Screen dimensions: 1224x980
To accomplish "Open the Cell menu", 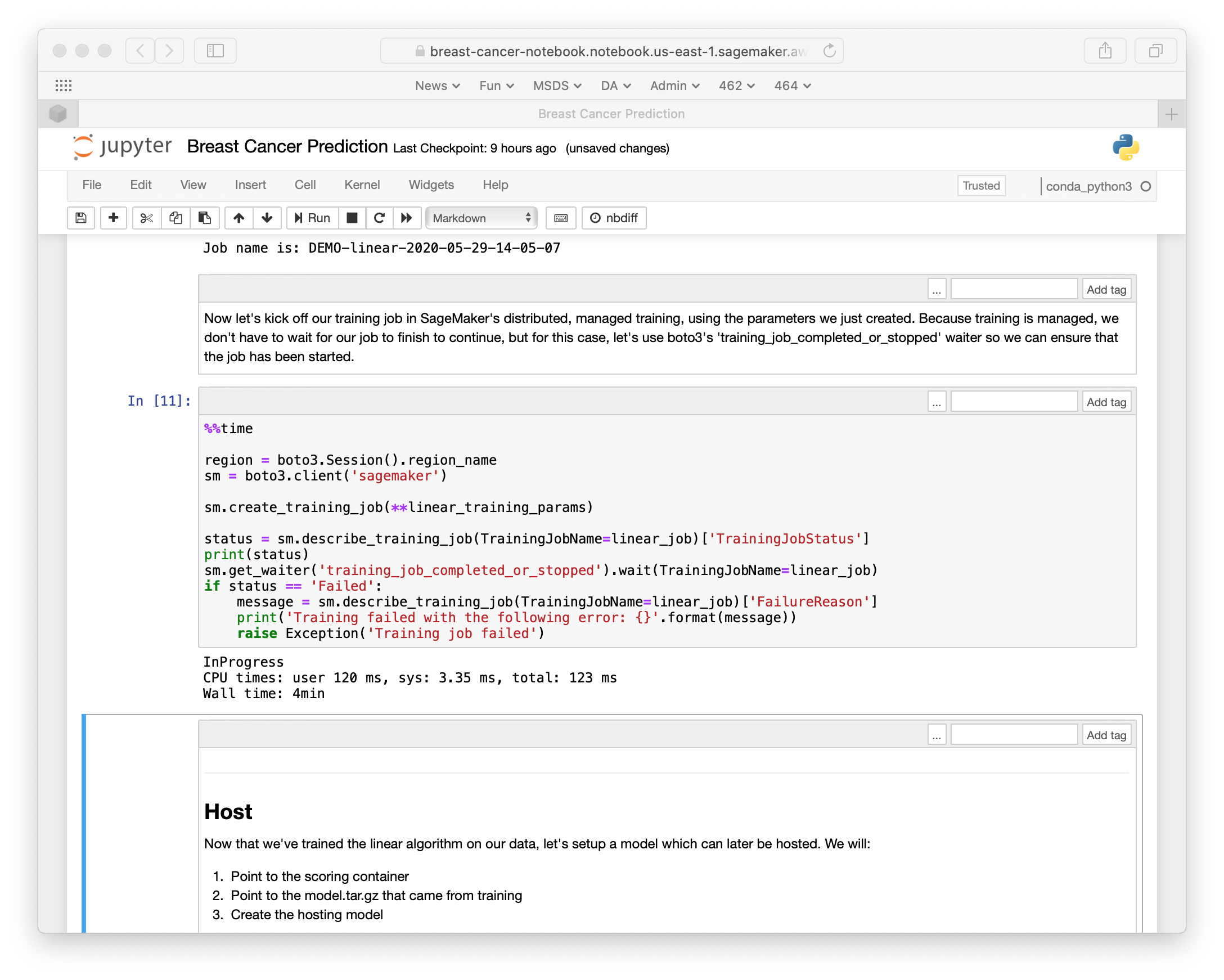I will pyautogui.click(x=305, y=185).
